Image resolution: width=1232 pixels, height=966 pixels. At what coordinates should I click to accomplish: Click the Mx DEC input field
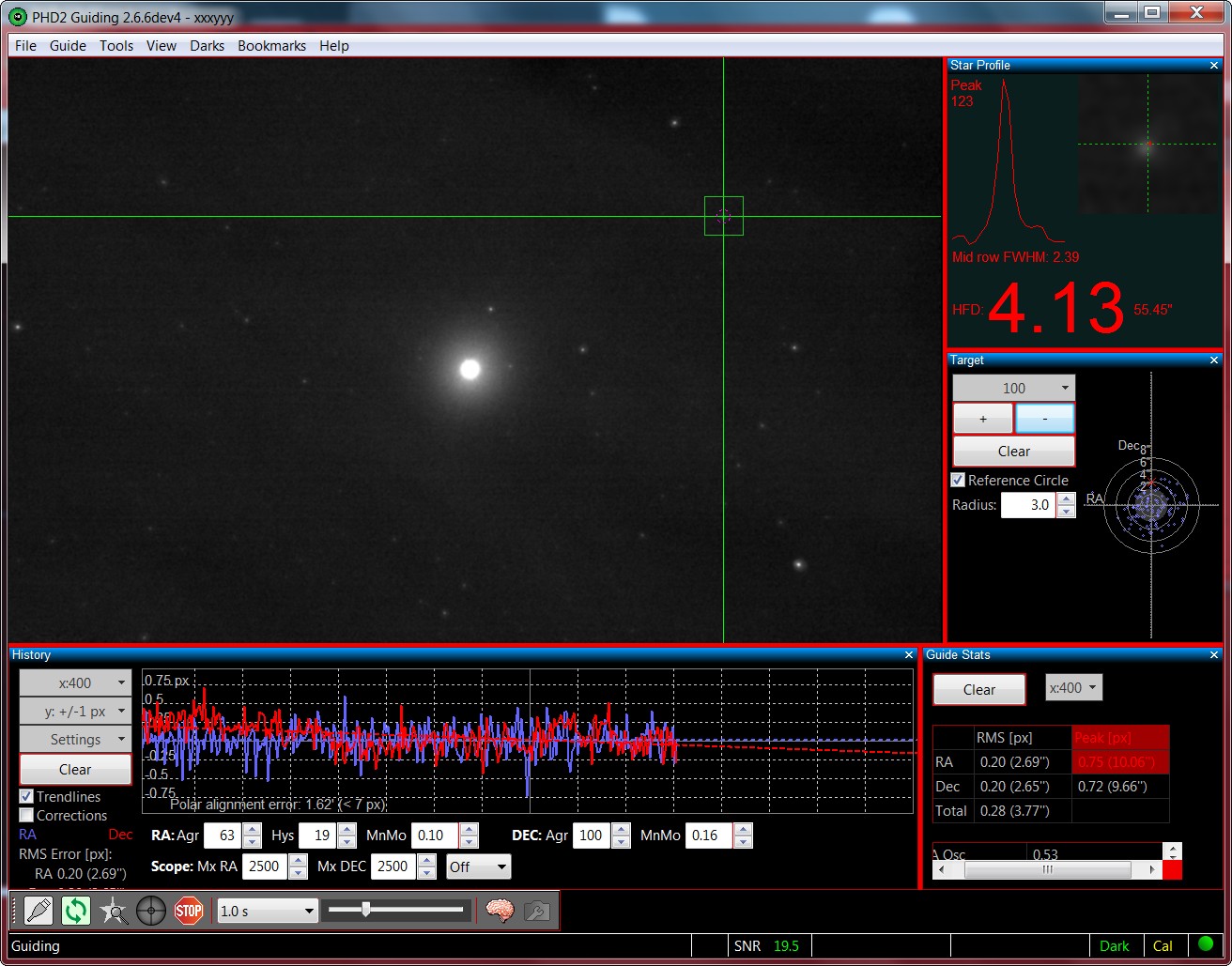[x=393, y=866]
